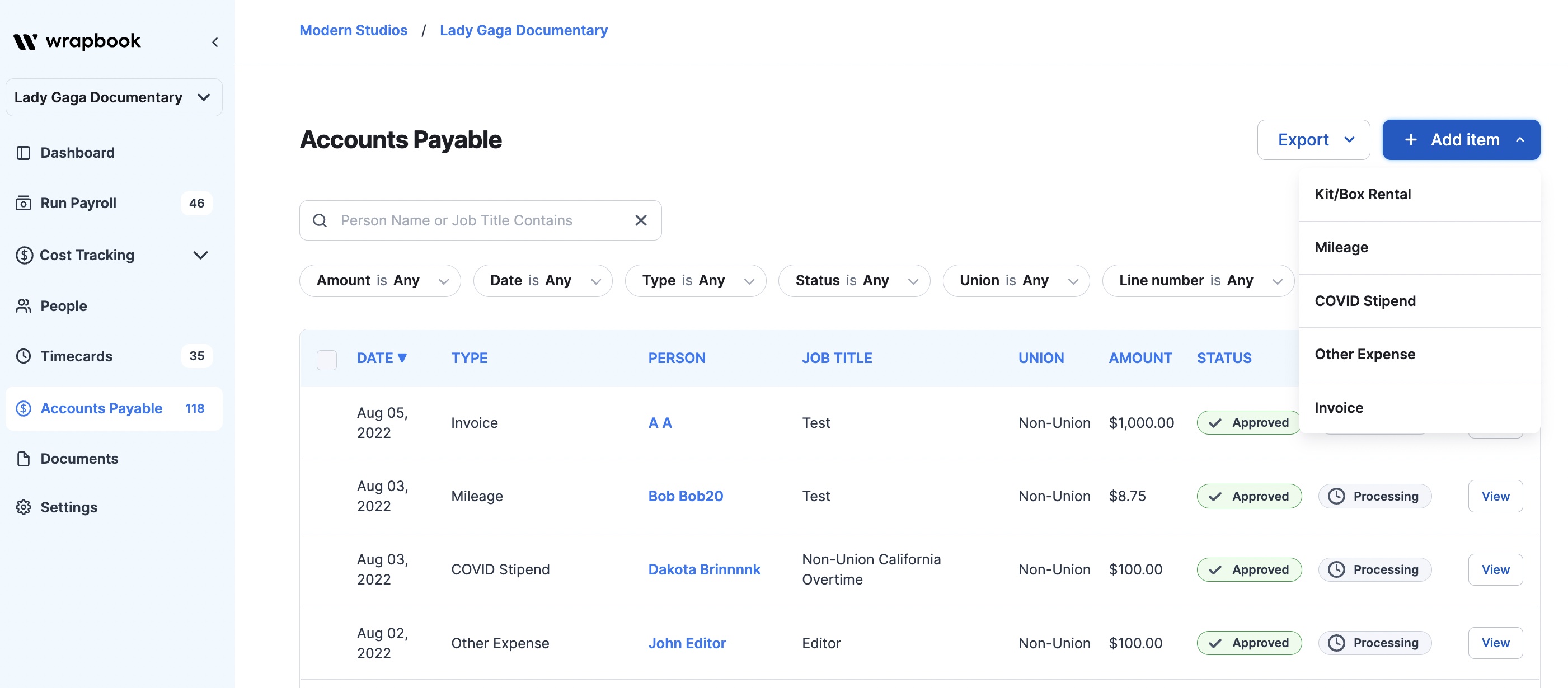
Task: Toggle the select-all checkbox in table header
Action: tap(326, 360)
